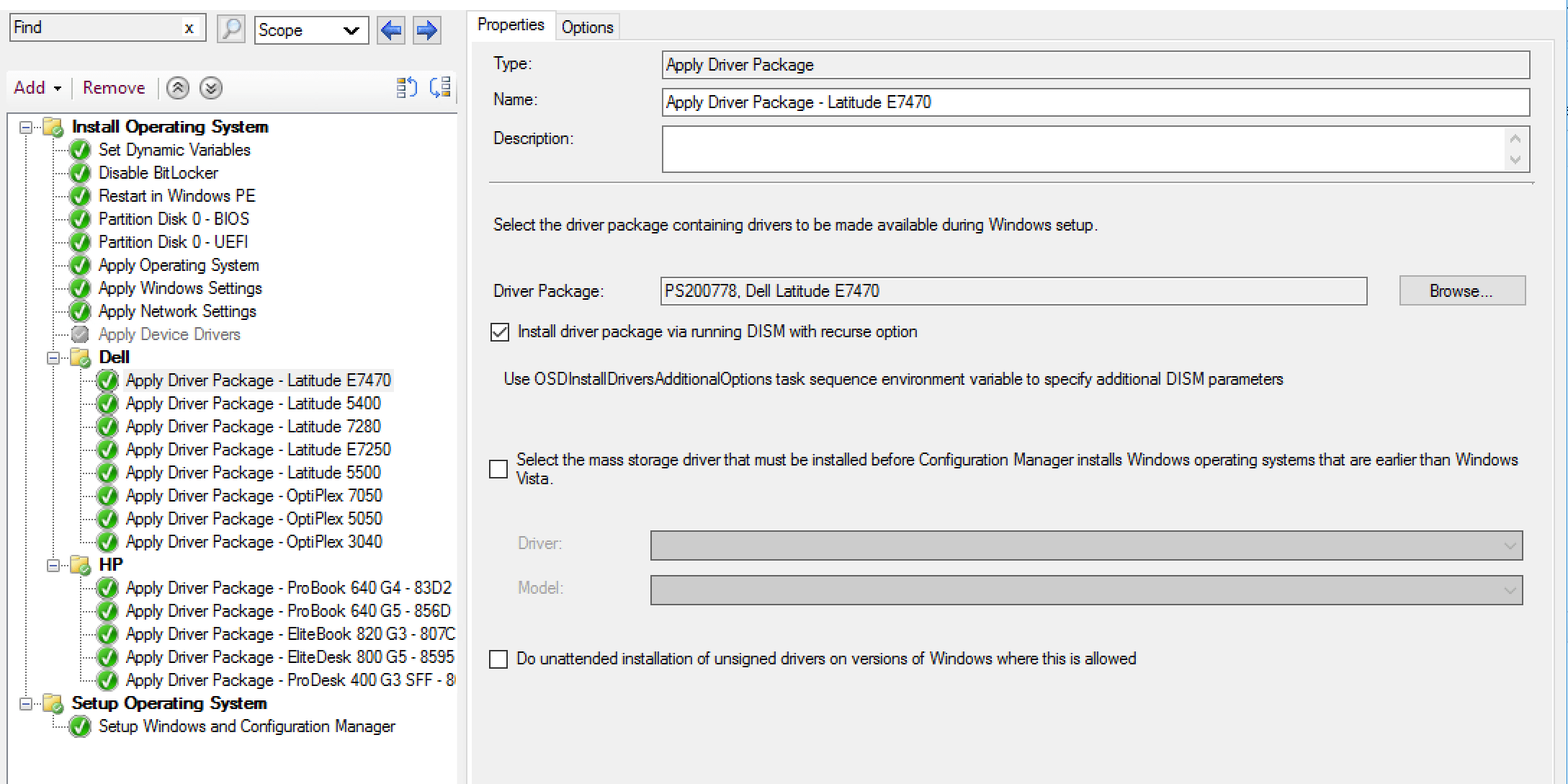Image resolution: width=1568 pixels, height=784 pixels.
Task: Click the Remove button
Action: coord(113,87)
